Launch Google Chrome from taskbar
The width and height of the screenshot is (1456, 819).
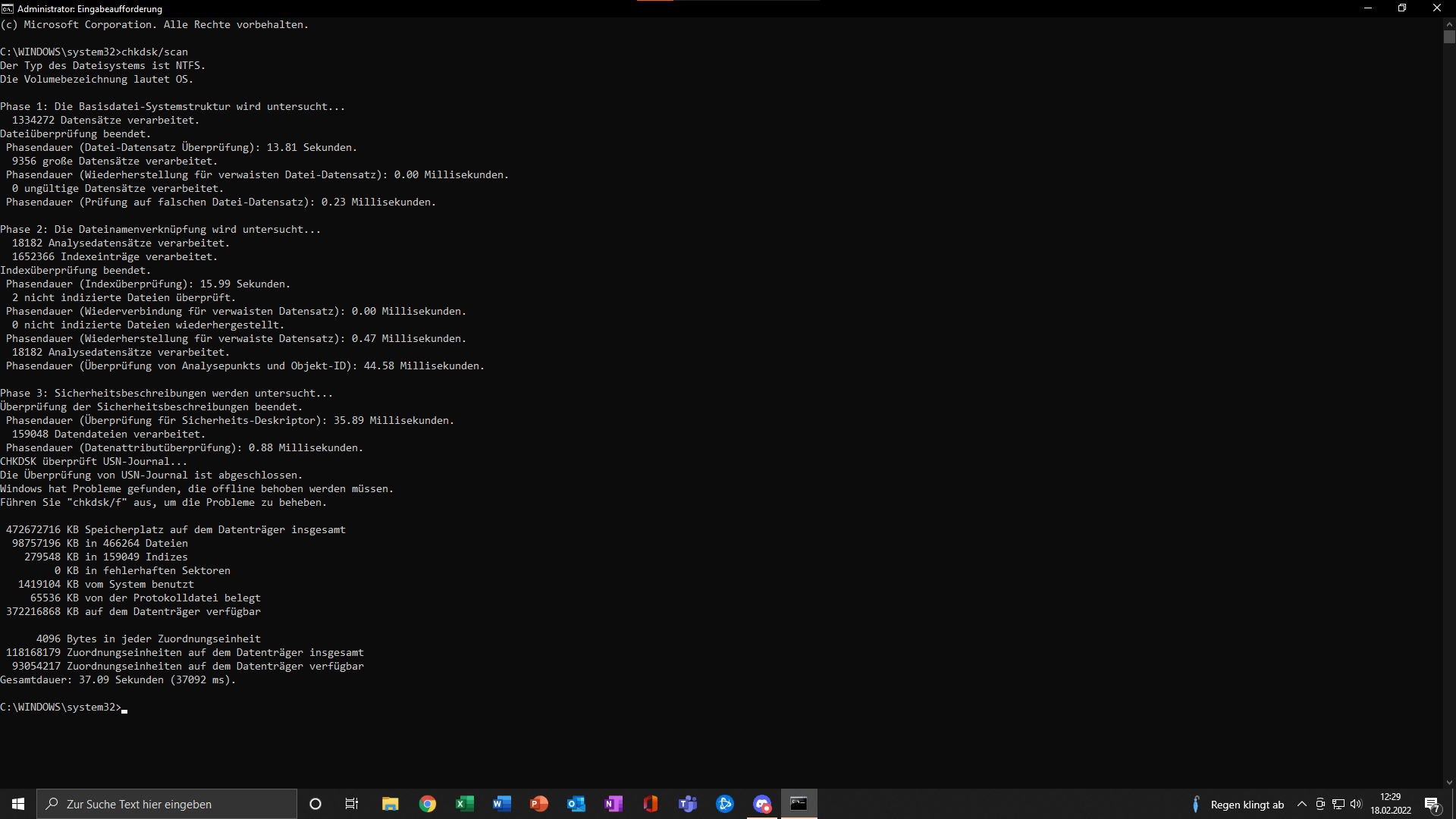(428, 804)
